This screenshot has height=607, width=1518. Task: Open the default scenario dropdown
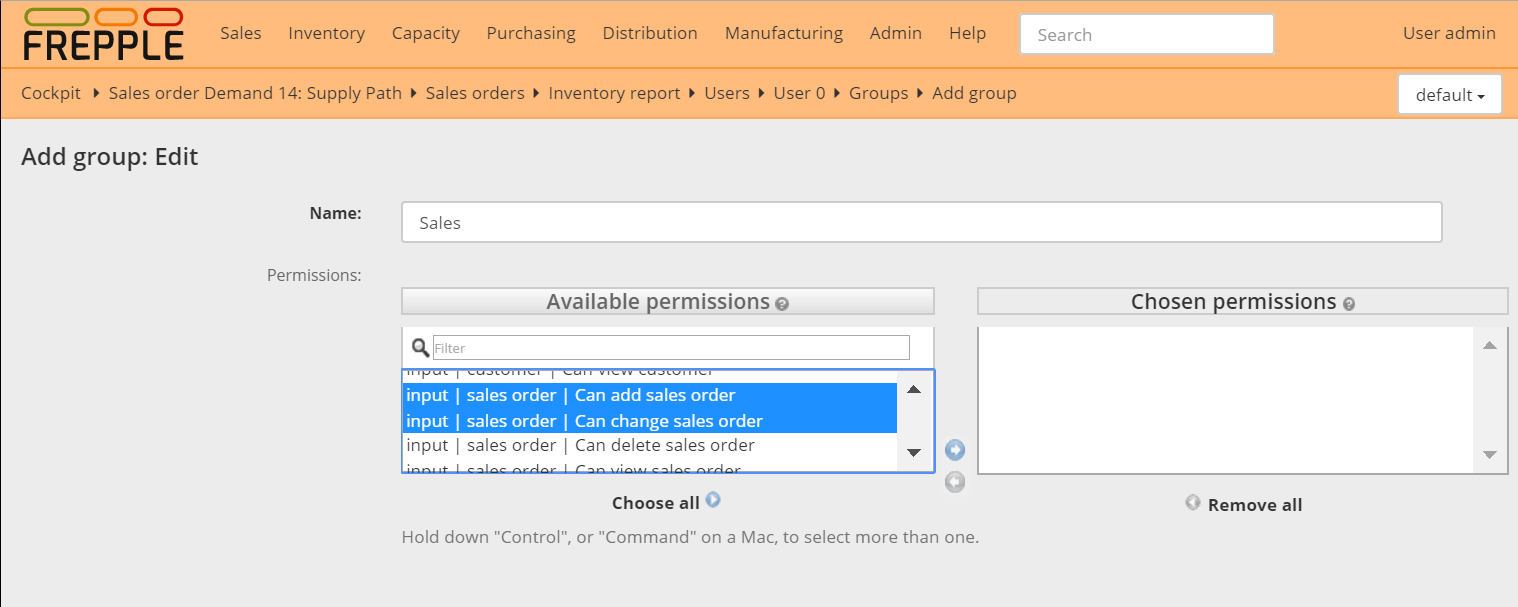click(1449, 95)
